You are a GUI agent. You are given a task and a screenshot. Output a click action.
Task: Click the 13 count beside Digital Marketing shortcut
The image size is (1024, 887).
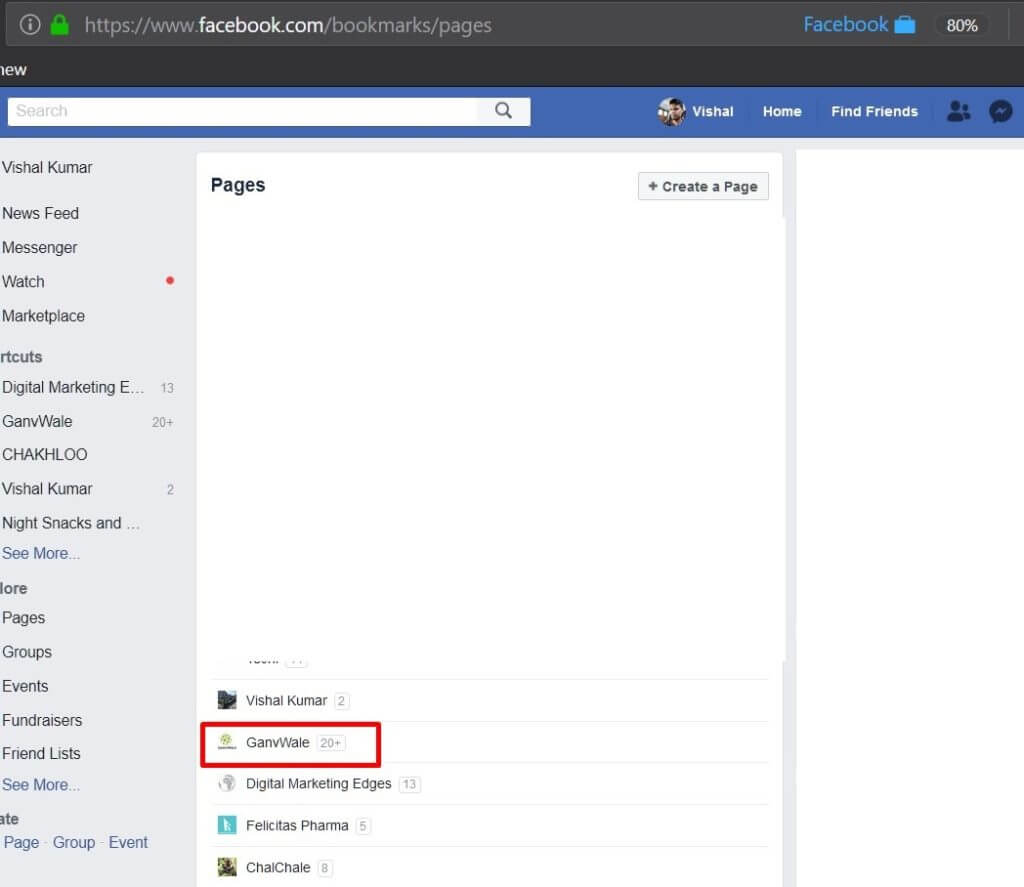coord(167,388)
